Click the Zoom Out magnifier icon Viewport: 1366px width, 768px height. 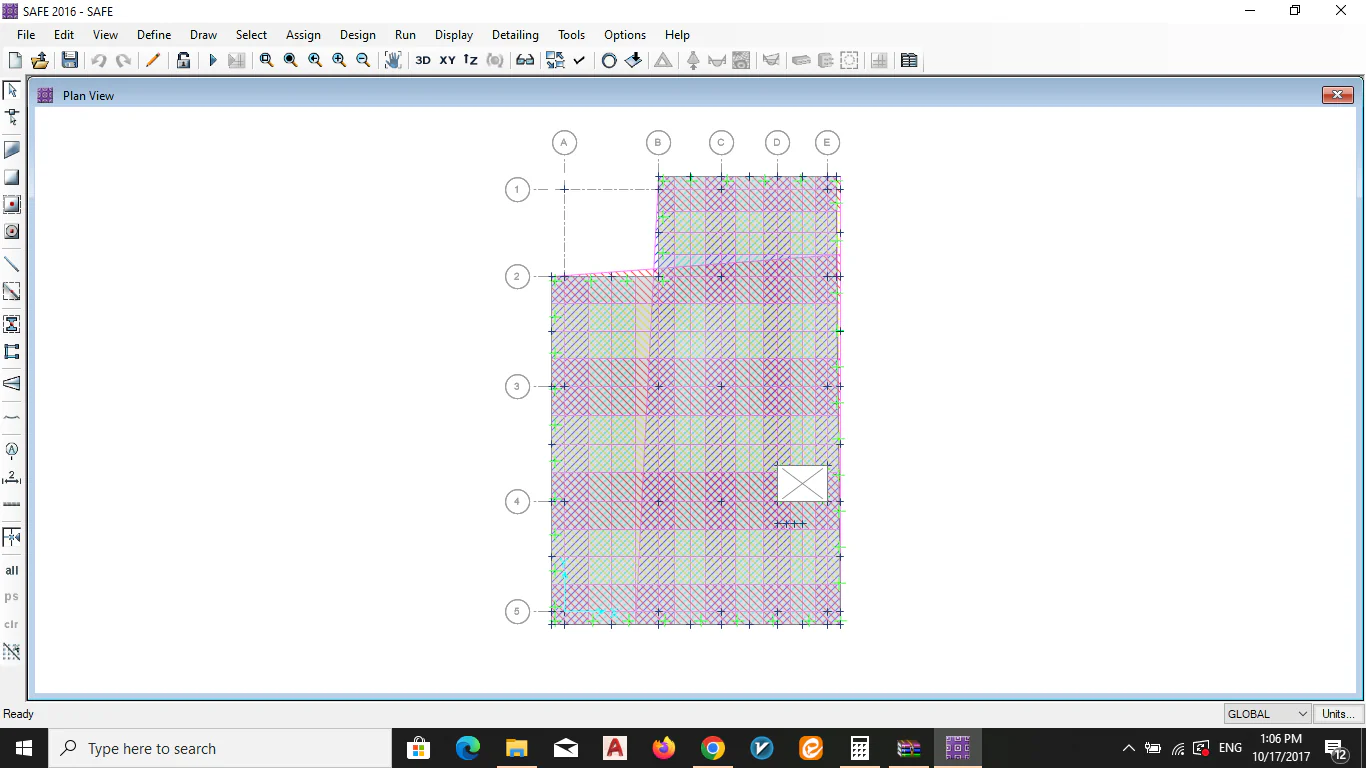(x=363, y=60)
